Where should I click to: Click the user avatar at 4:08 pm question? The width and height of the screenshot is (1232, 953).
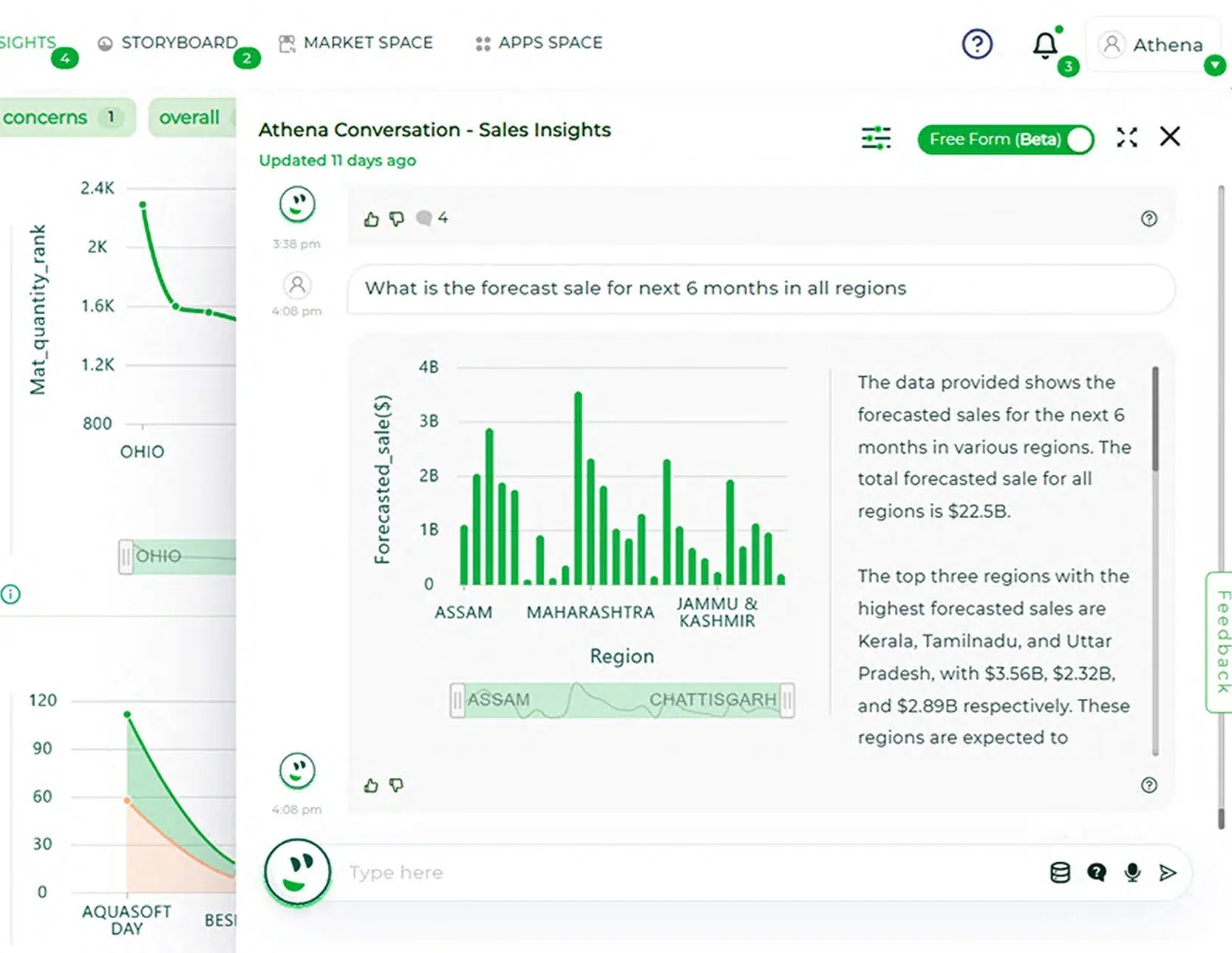click(297, 285)
